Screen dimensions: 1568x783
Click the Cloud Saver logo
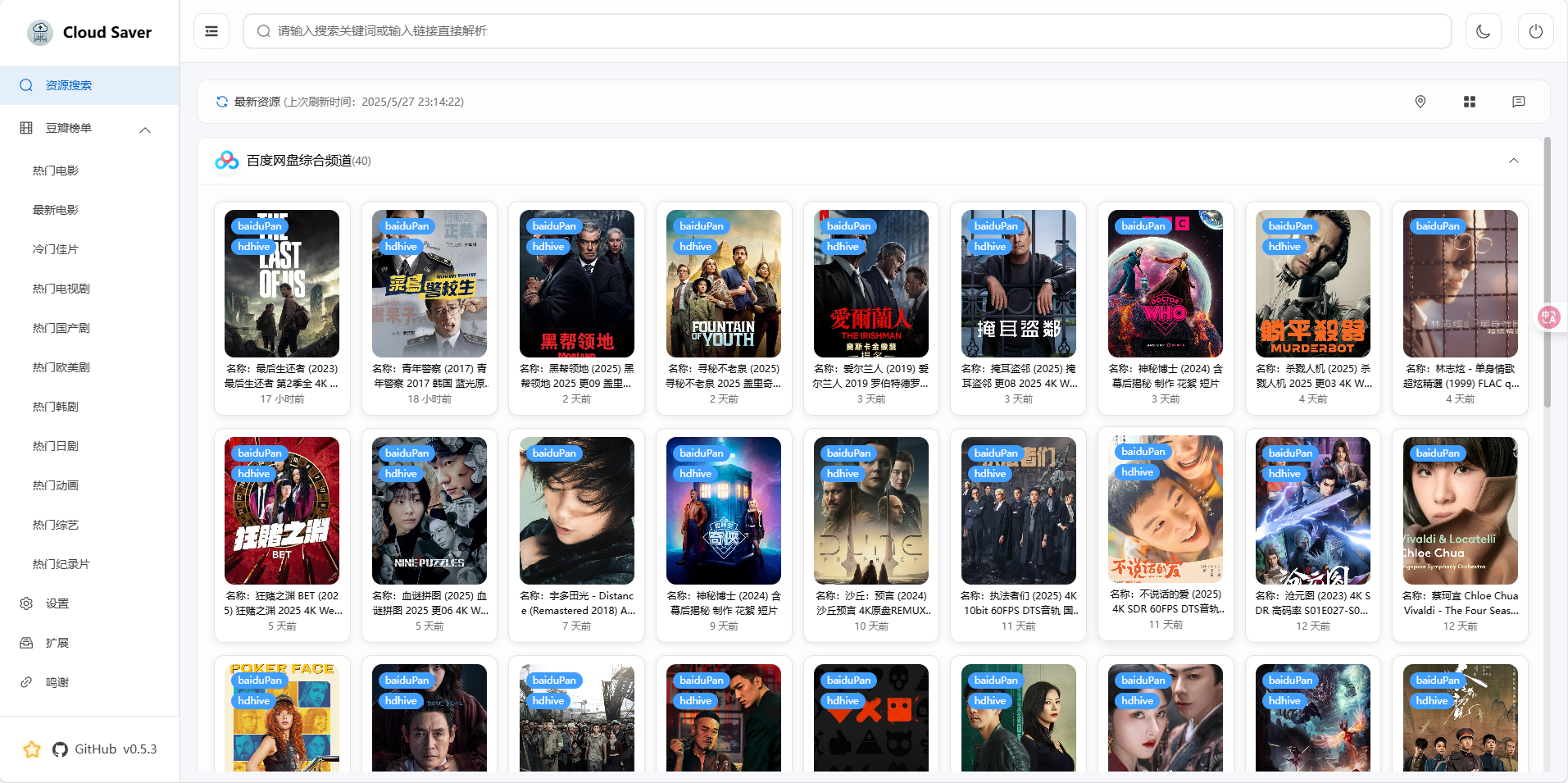click(x=40, y=32)
